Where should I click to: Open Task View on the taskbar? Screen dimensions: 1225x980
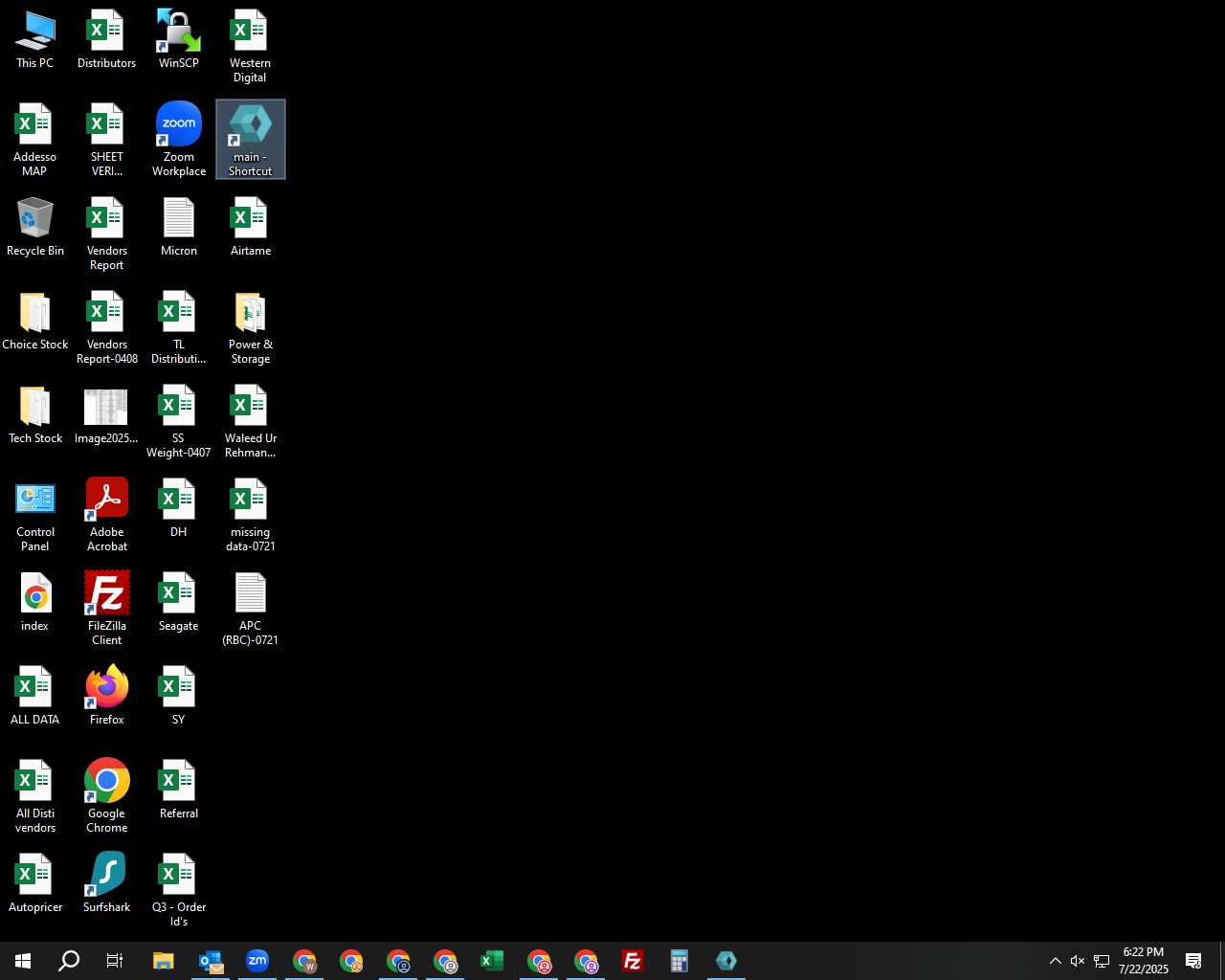(x=115, y=961)
